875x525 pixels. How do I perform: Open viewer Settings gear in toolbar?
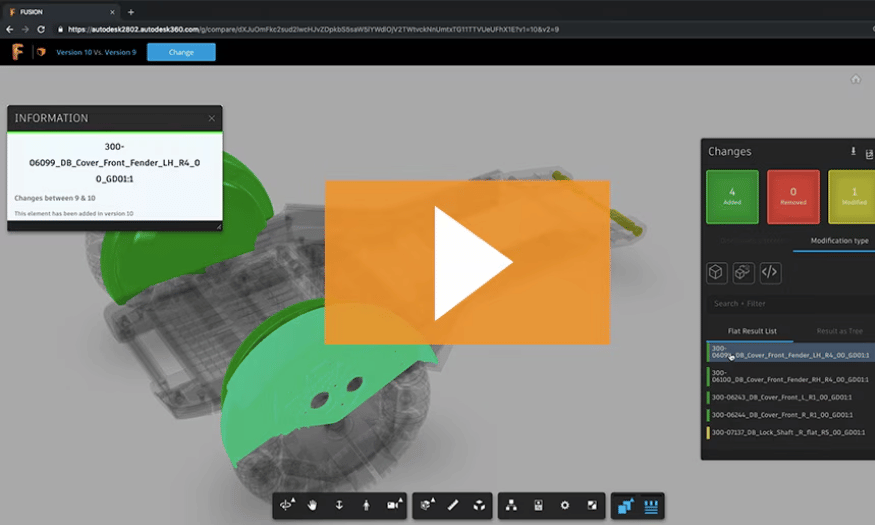[x=565, y=505]
